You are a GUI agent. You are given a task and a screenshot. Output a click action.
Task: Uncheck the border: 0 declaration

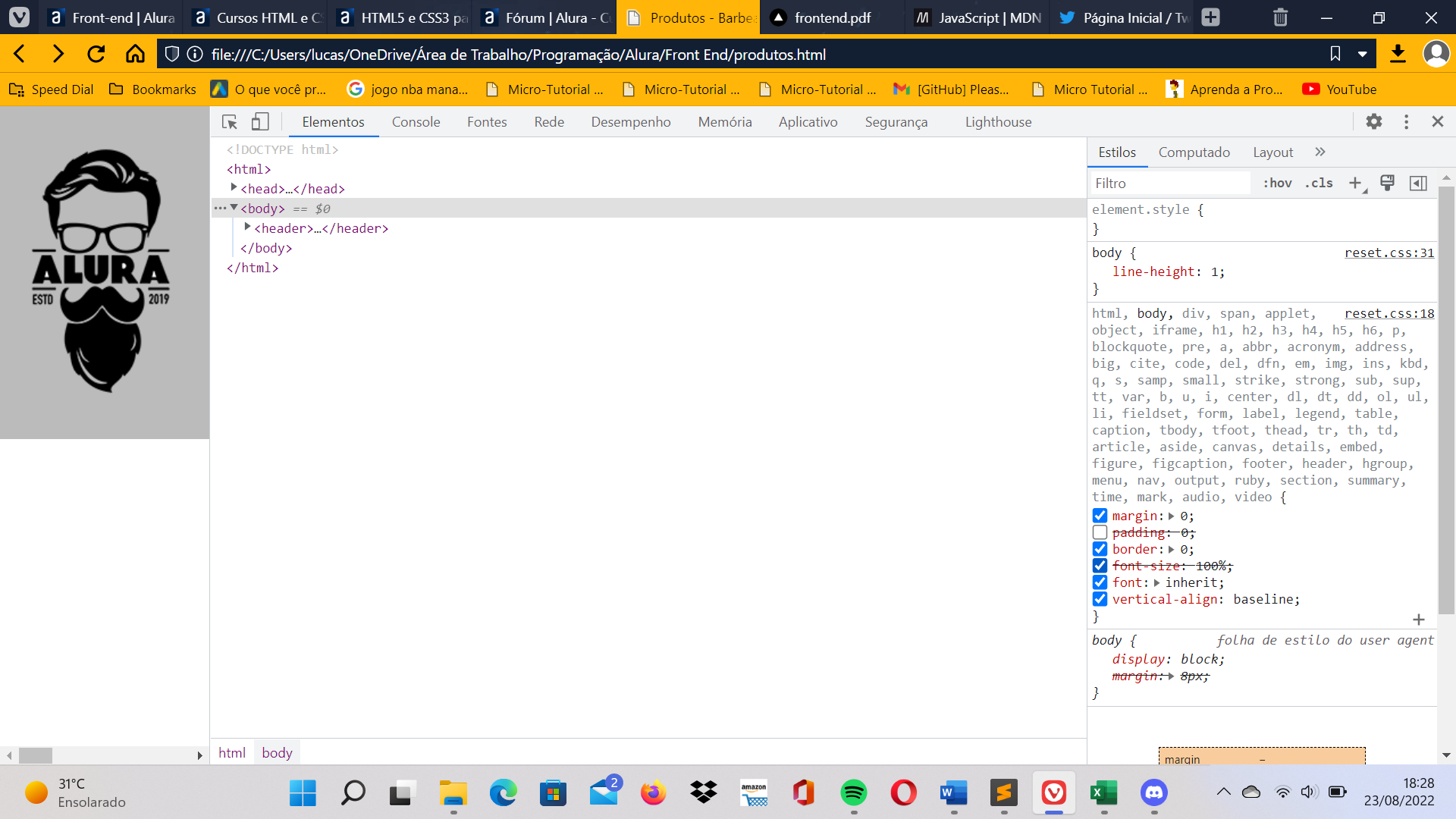(1100, 549)
